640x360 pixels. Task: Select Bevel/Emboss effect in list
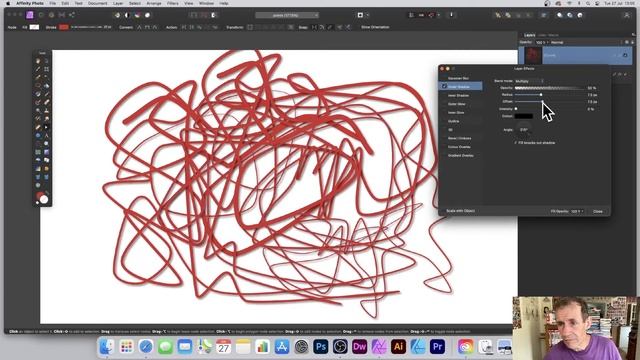pos(459,138)
